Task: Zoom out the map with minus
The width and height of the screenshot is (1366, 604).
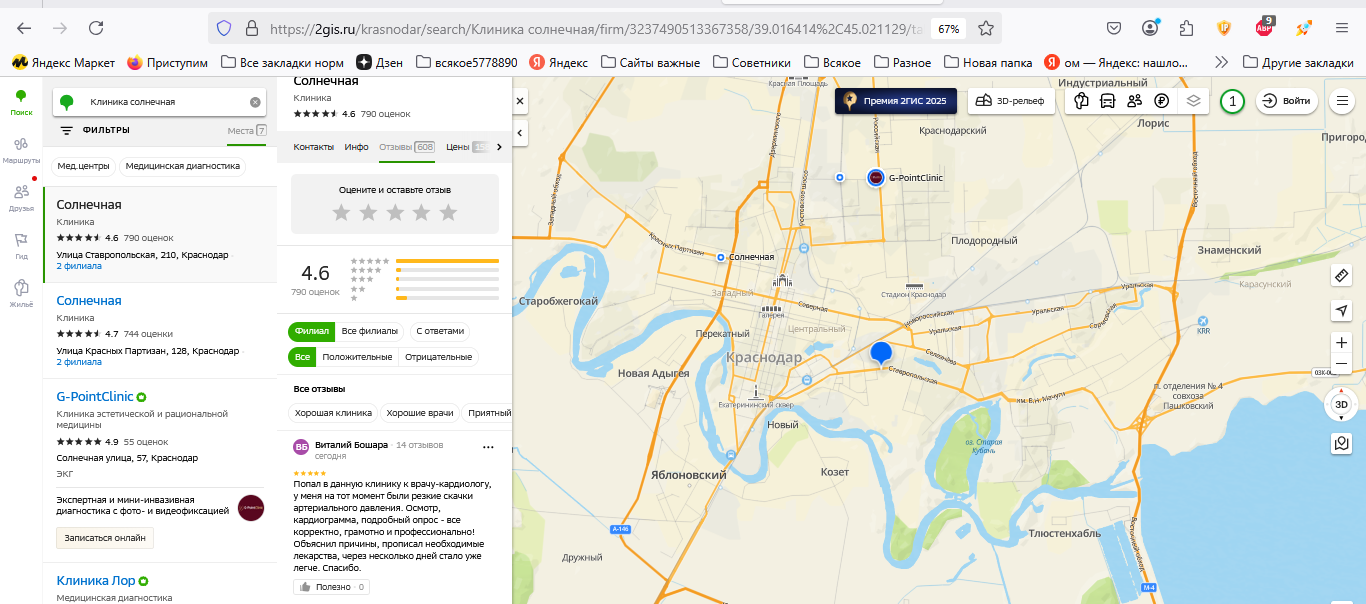Action: coord(1342,364)
